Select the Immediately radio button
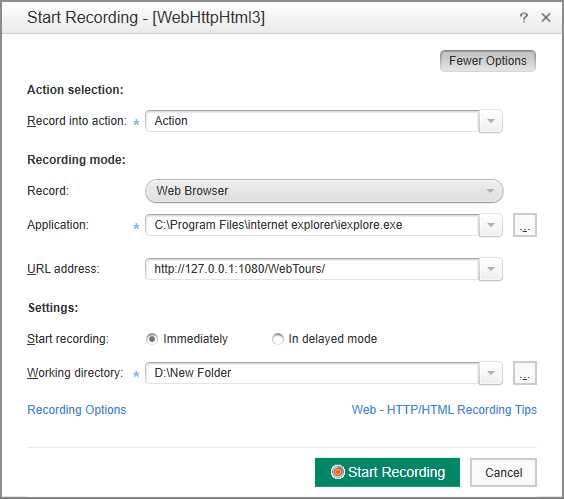 [152, 339]
